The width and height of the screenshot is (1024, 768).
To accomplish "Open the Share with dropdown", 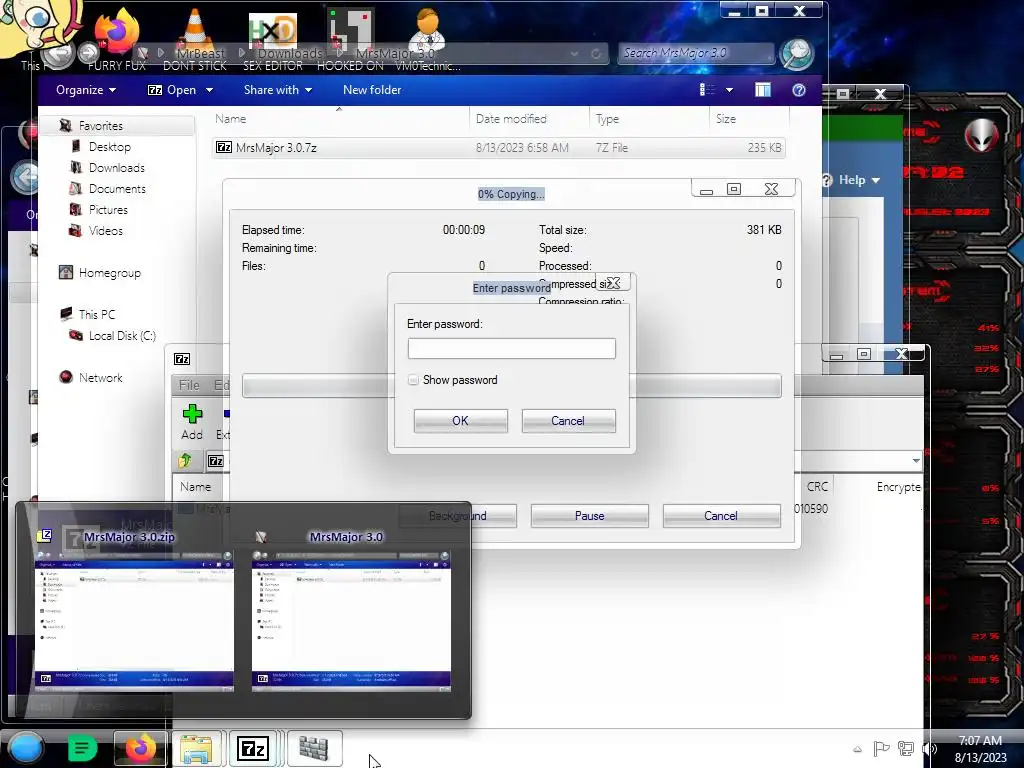I will (x=278, y=90).
